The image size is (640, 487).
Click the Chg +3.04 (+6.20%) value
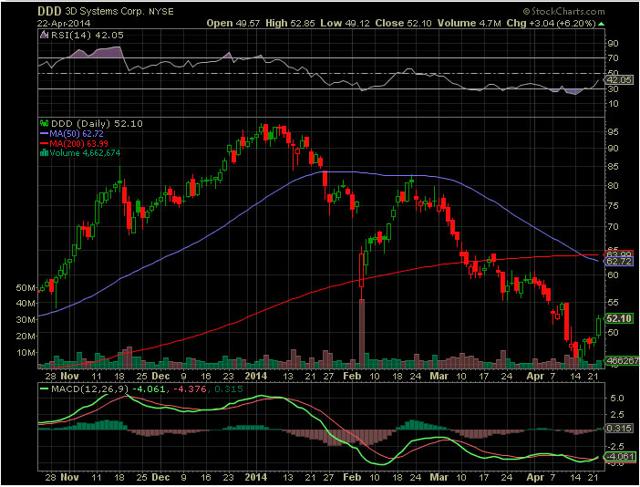point(551,23)
